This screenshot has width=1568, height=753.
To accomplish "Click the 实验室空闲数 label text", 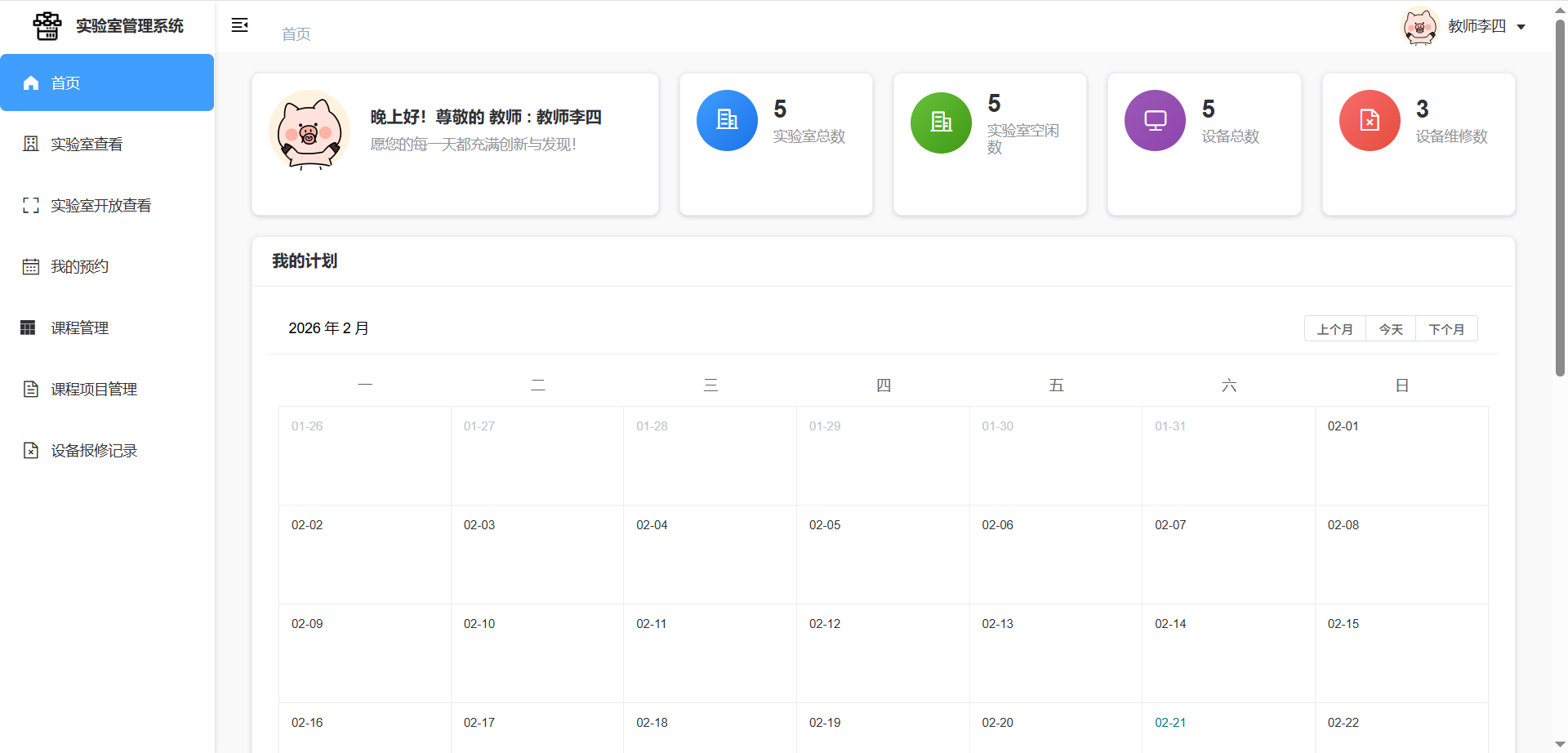I will click(x=1022, y=139).
